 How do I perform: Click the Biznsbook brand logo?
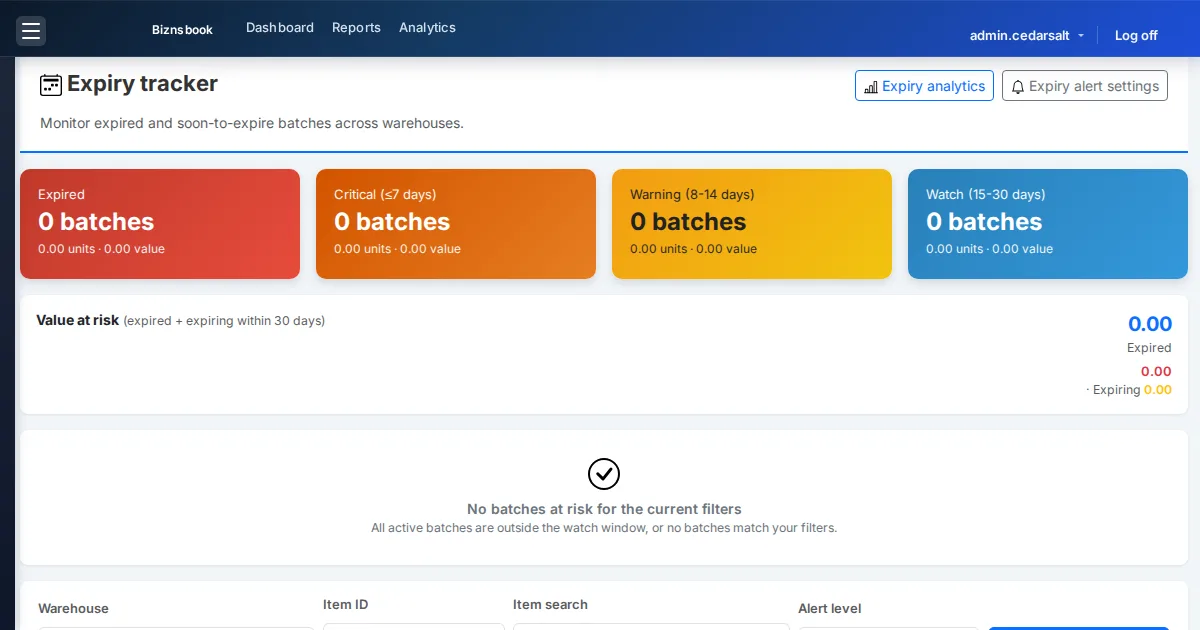(182, 30)
